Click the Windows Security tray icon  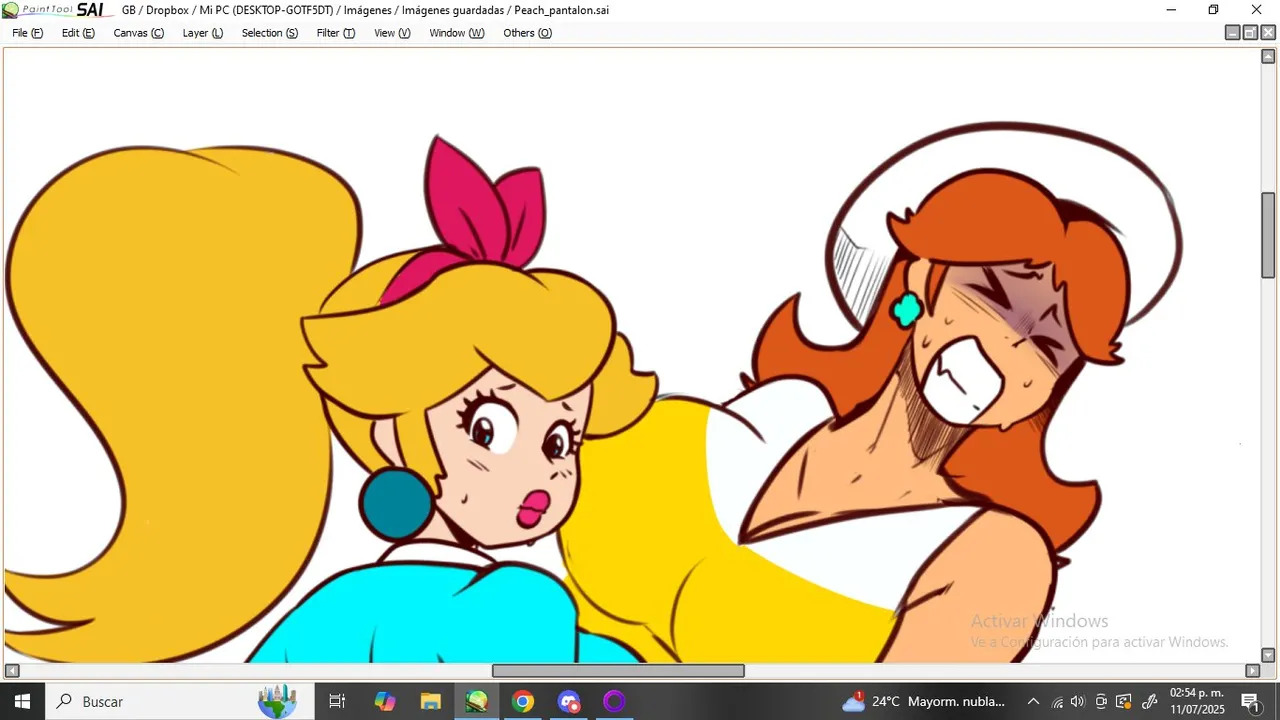point(1124,701)
